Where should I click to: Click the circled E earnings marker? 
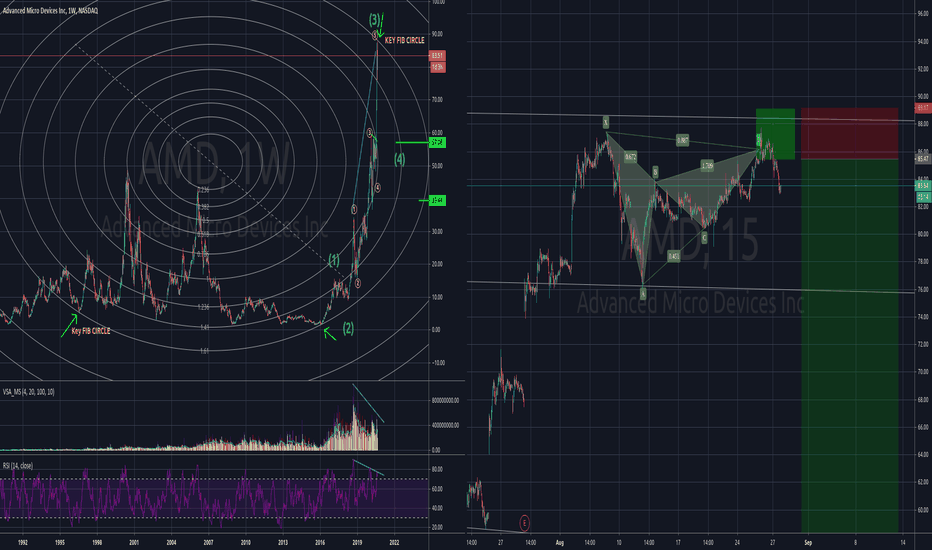pyautogui.click(x=524, y=523)
